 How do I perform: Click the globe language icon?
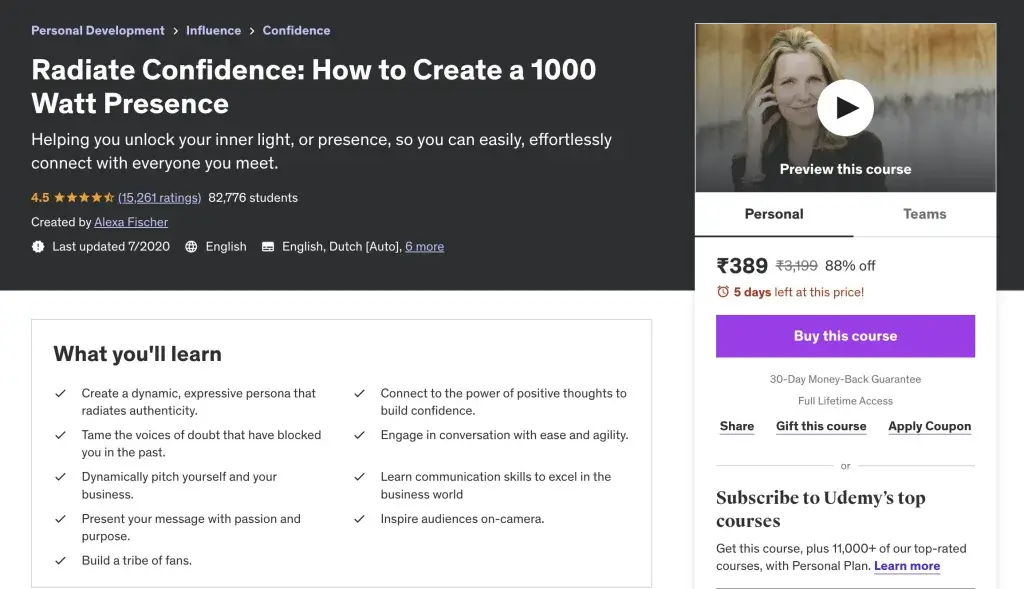click(191, 247)
